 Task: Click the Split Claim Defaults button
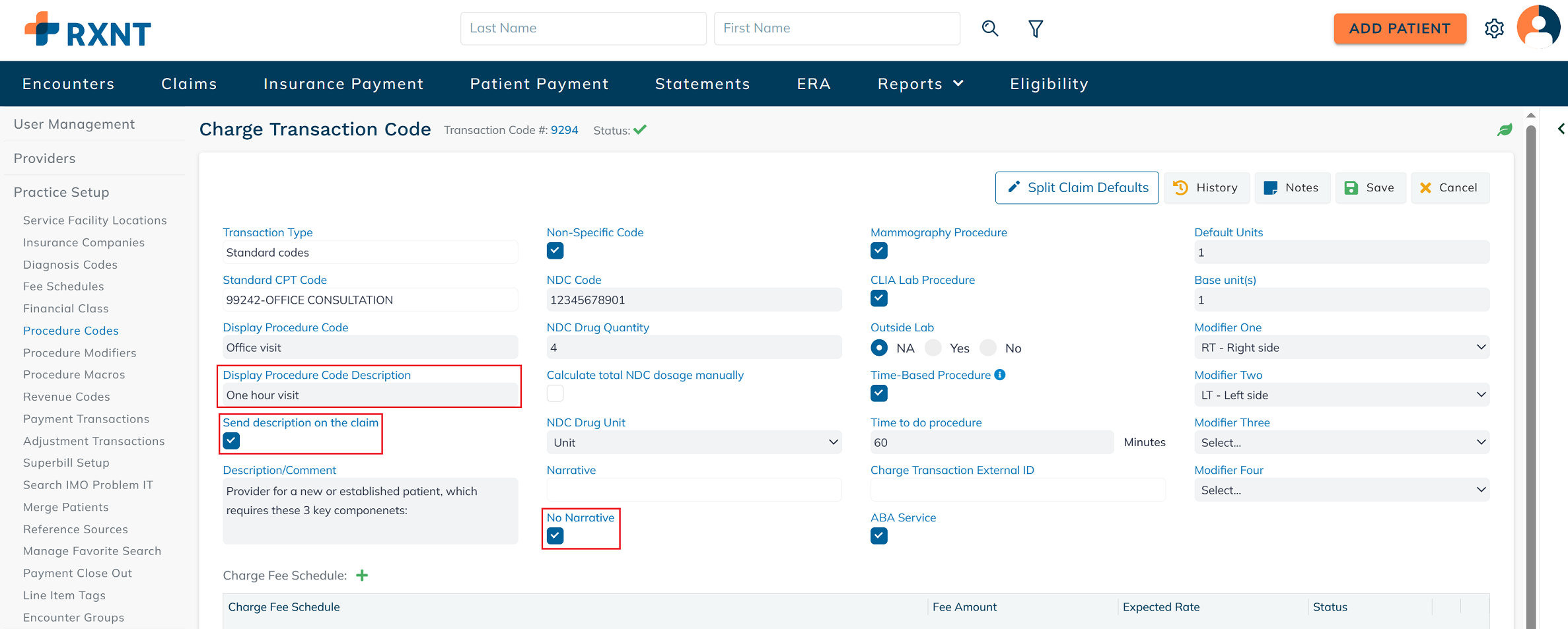point(1077,188)
